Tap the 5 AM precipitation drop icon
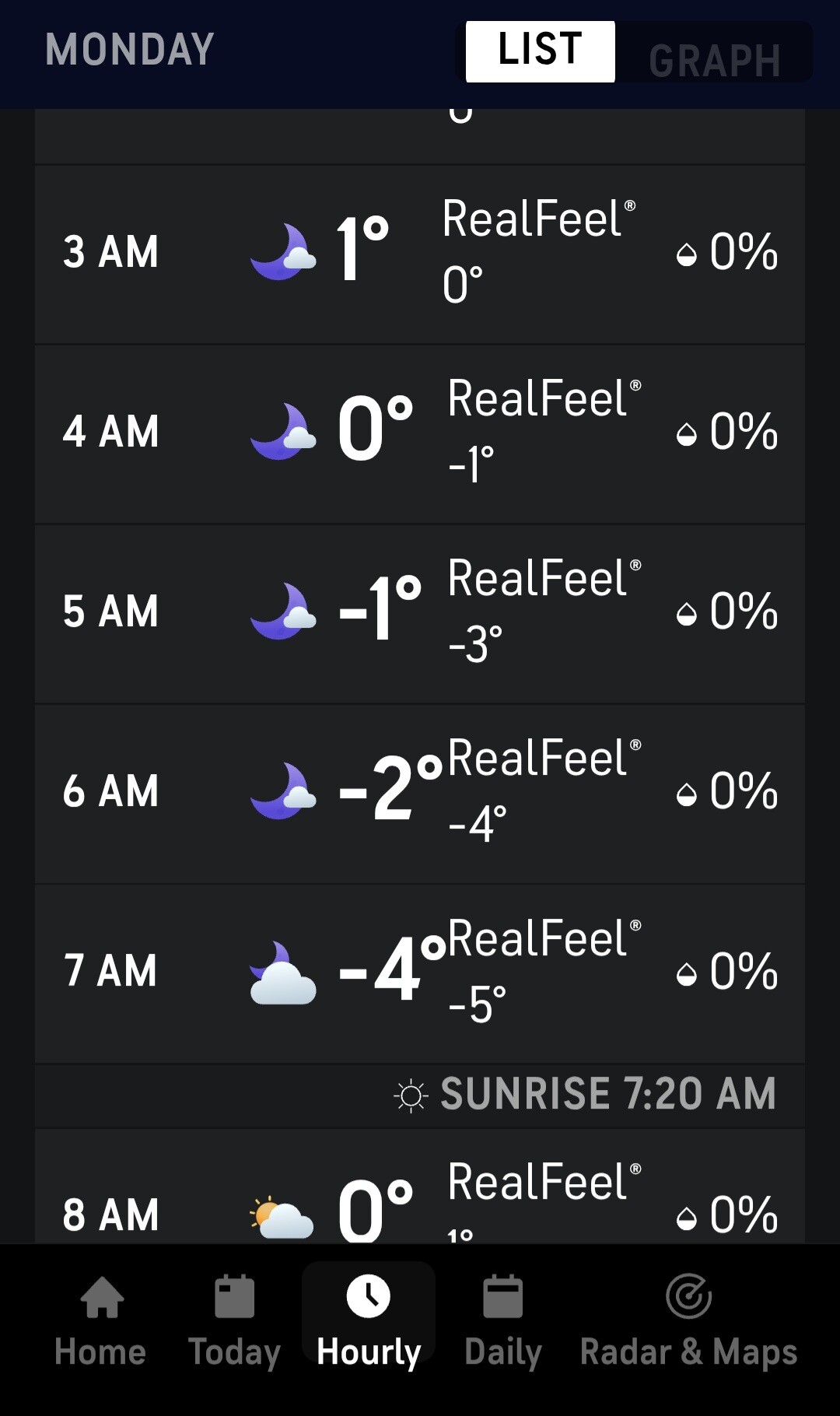Viewport: 840px width, 1416px height. click(x=687, y=615)
